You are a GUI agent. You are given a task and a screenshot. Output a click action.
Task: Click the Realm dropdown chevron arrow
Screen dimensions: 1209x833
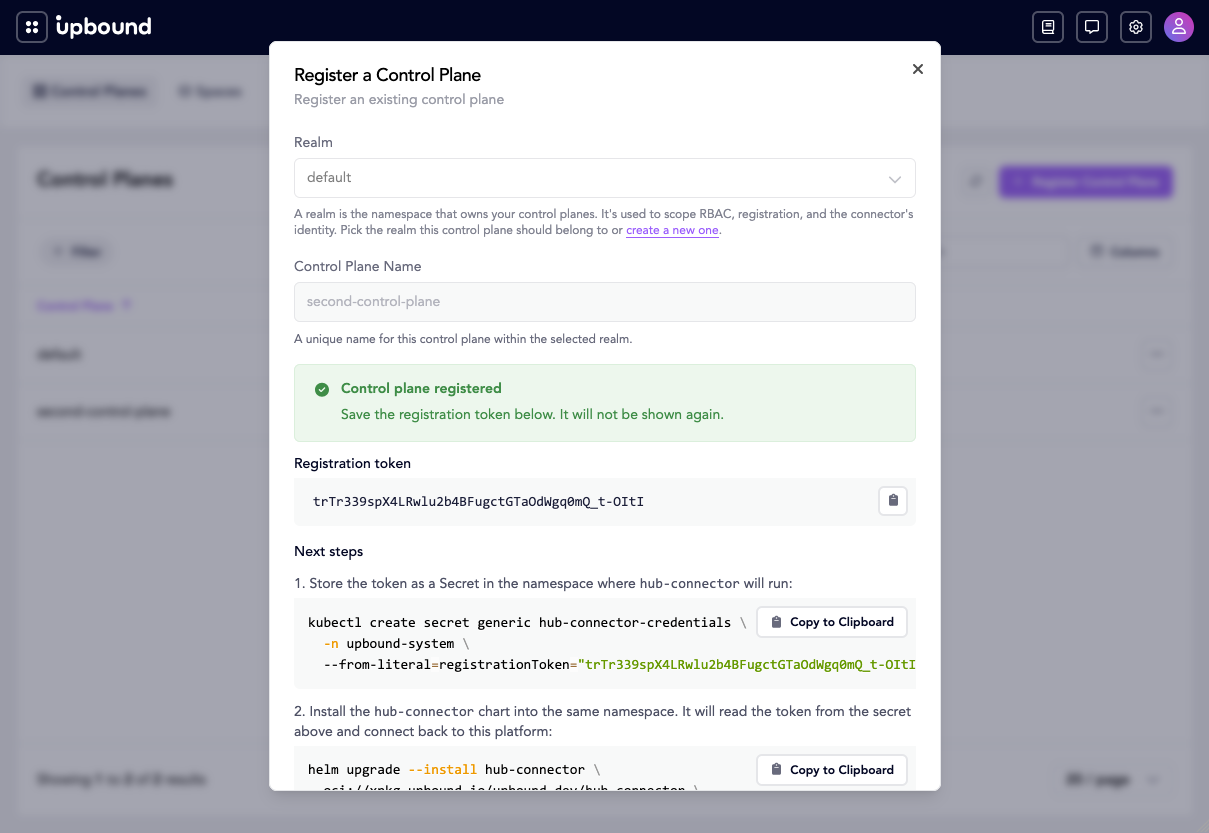tap(895, 179)
